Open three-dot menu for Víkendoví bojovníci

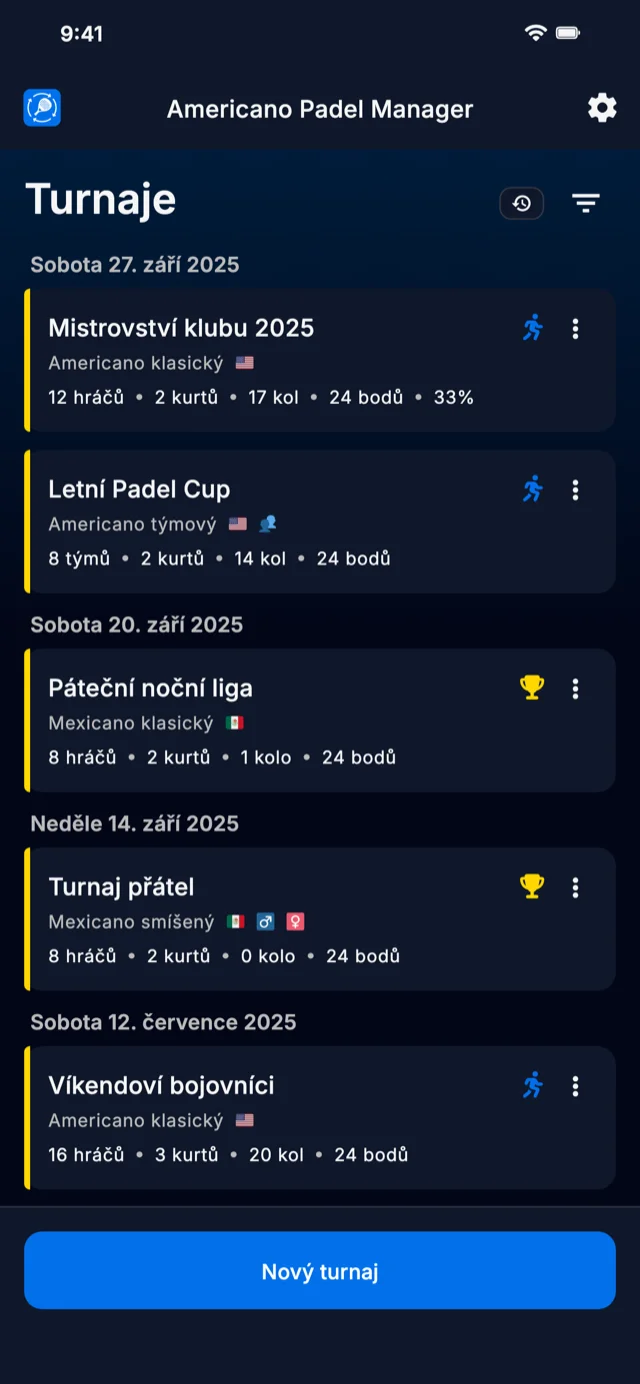tap(575, 1085)
